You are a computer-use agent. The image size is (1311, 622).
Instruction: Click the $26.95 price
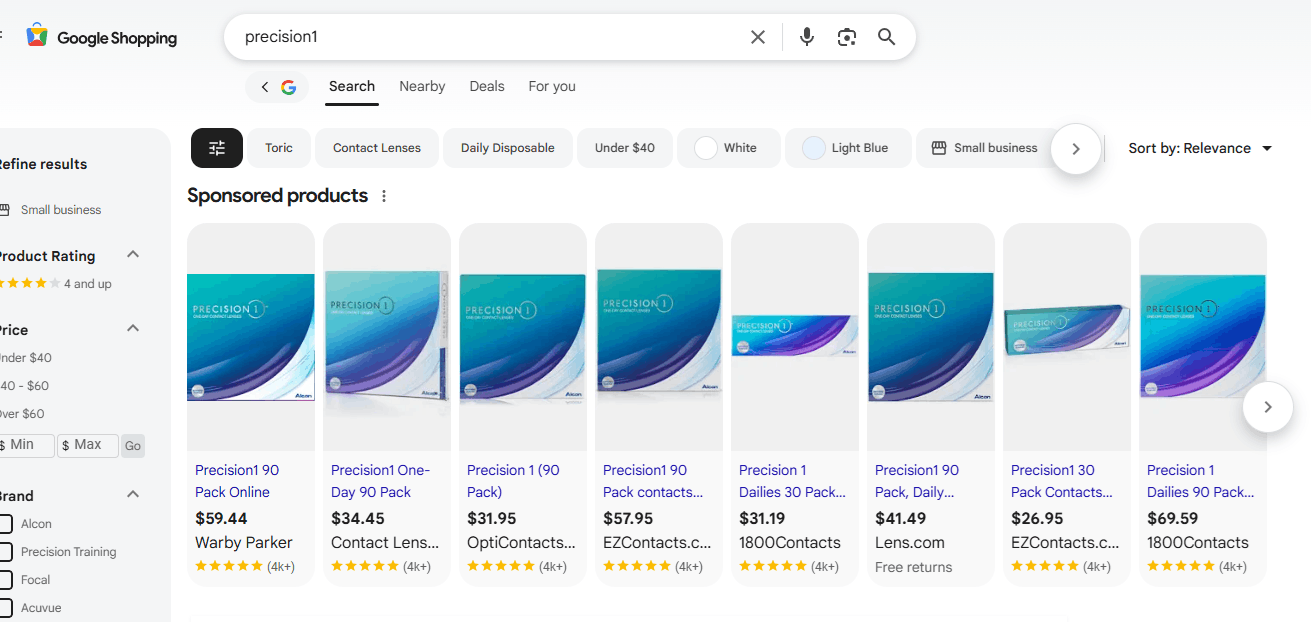[1037, 519]
